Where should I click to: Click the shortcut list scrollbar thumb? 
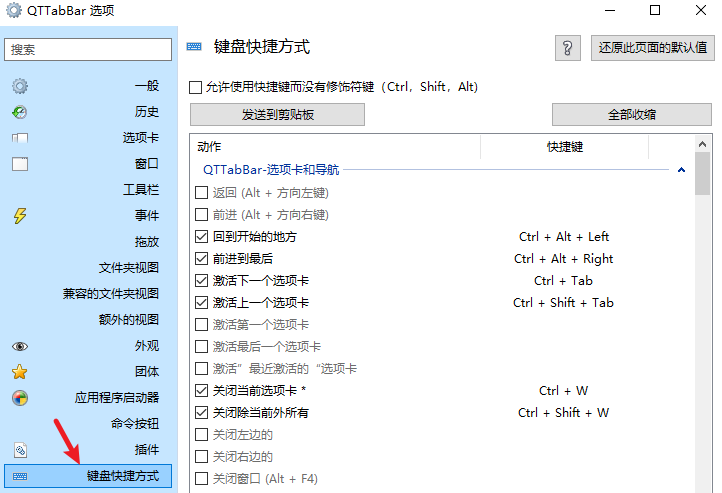(702, 174)
